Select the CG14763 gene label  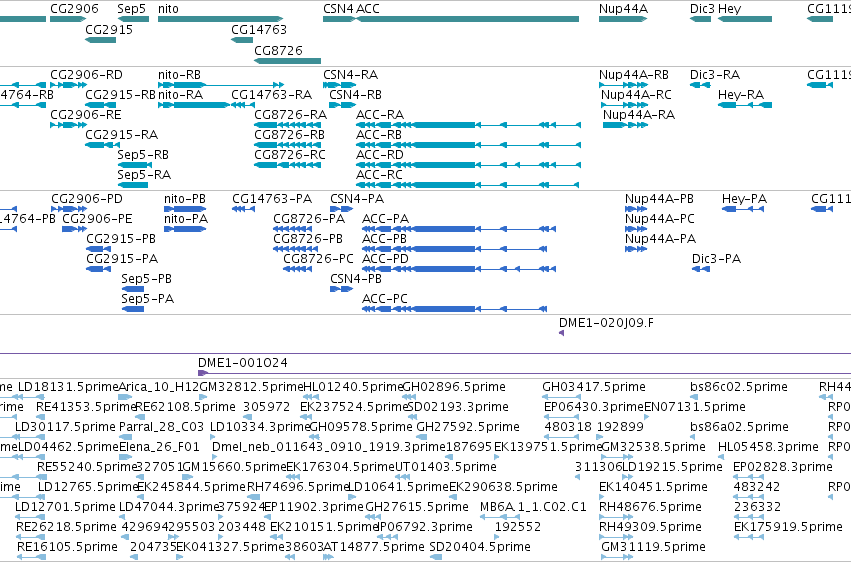pos(259,29)
